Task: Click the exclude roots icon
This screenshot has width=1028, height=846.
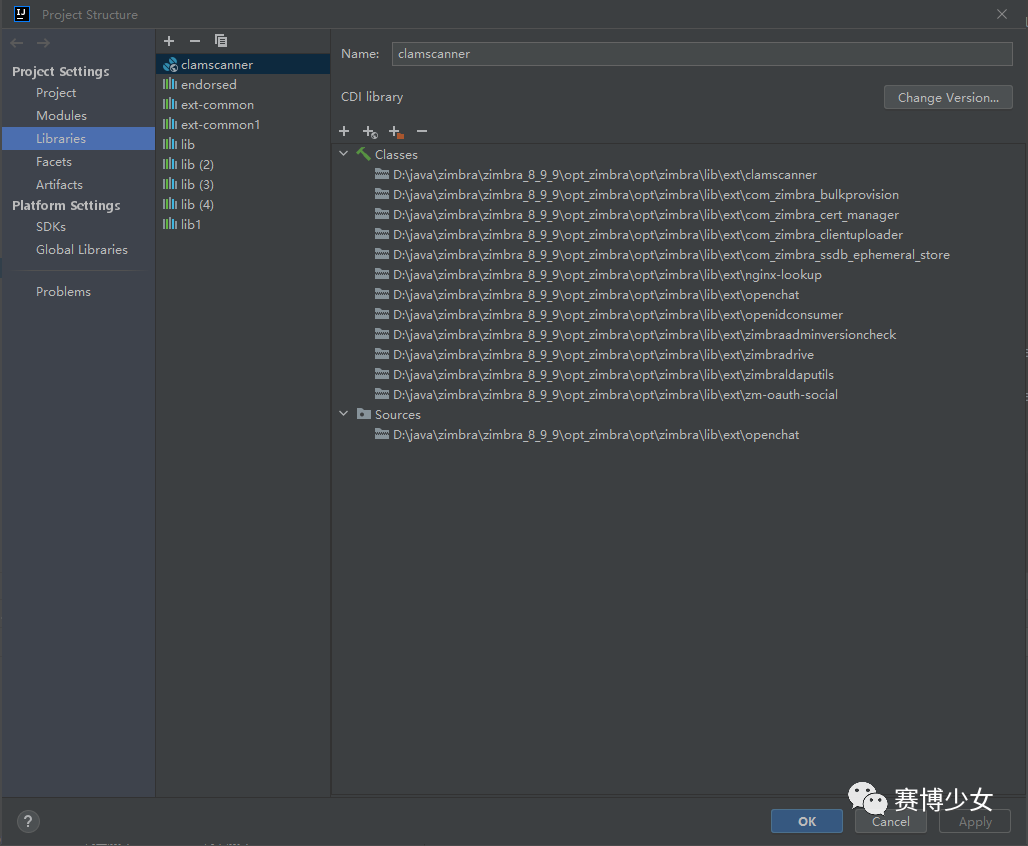Action: pyautogui.click(x=396, y=132)
